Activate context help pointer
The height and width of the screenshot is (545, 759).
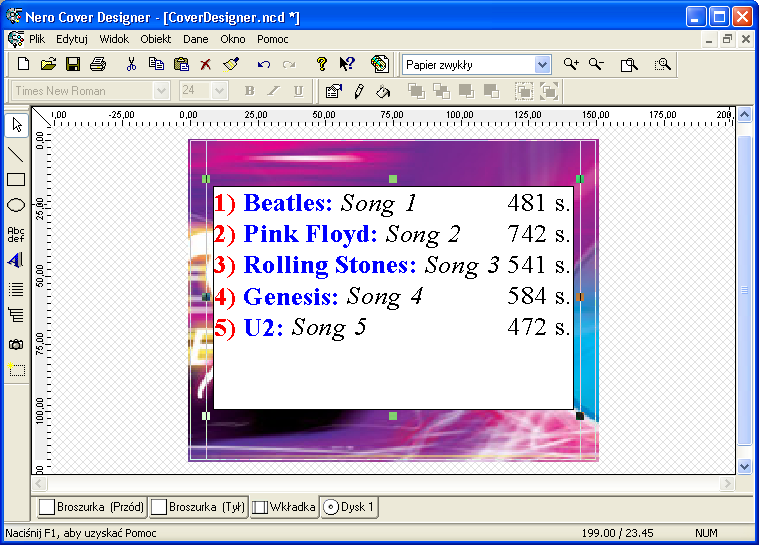tap(347, 64)
